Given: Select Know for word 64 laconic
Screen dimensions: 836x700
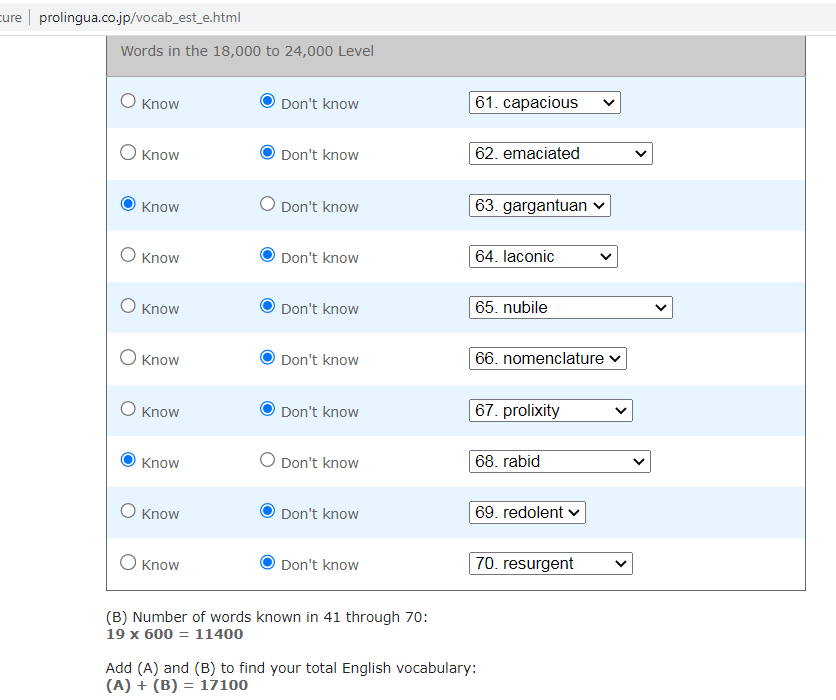Looking at the screenshot, I should [128, 255].
